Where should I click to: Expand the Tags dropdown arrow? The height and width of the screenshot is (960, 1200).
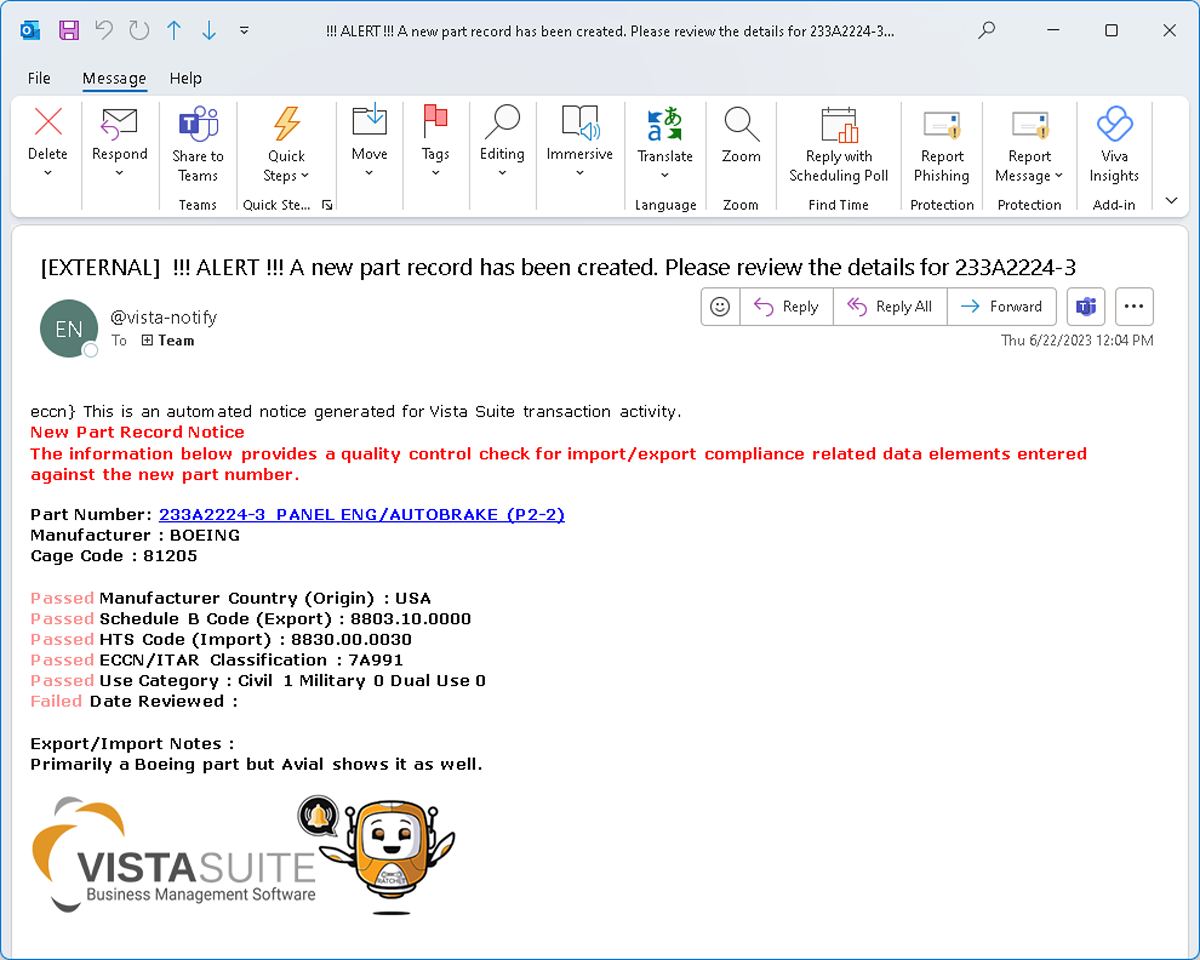click(x=435, y=174)
